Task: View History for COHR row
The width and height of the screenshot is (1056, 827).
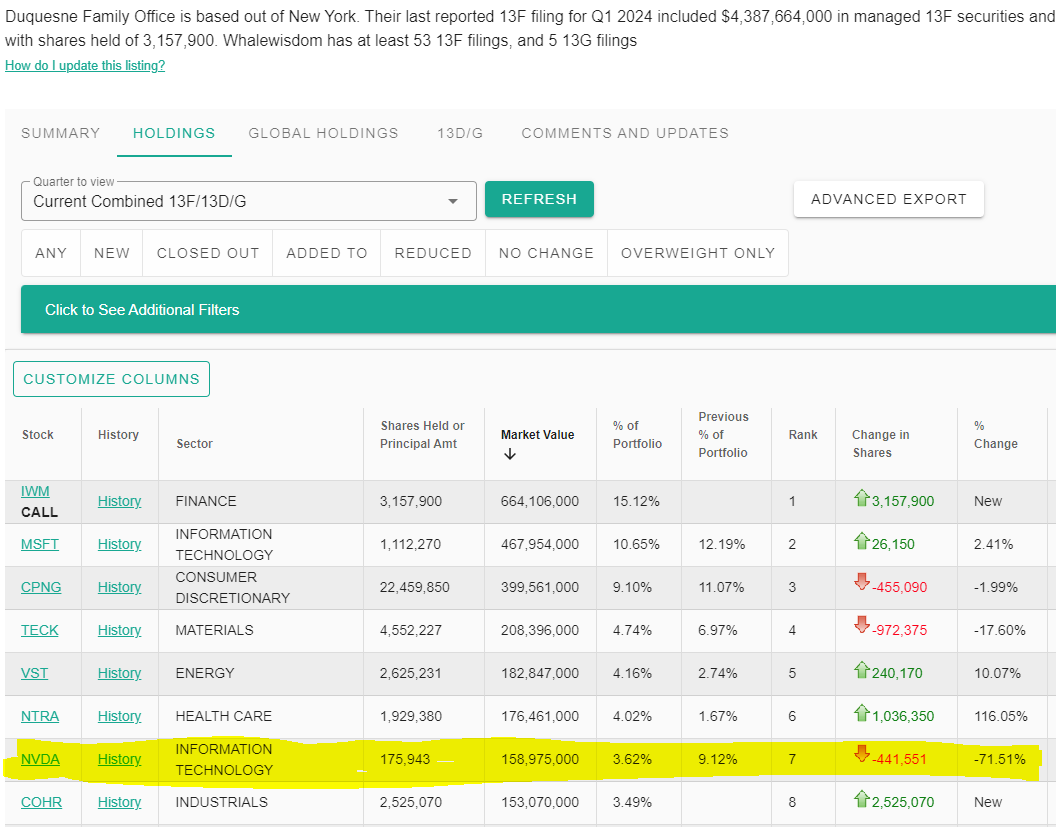Action: point(119,803)
